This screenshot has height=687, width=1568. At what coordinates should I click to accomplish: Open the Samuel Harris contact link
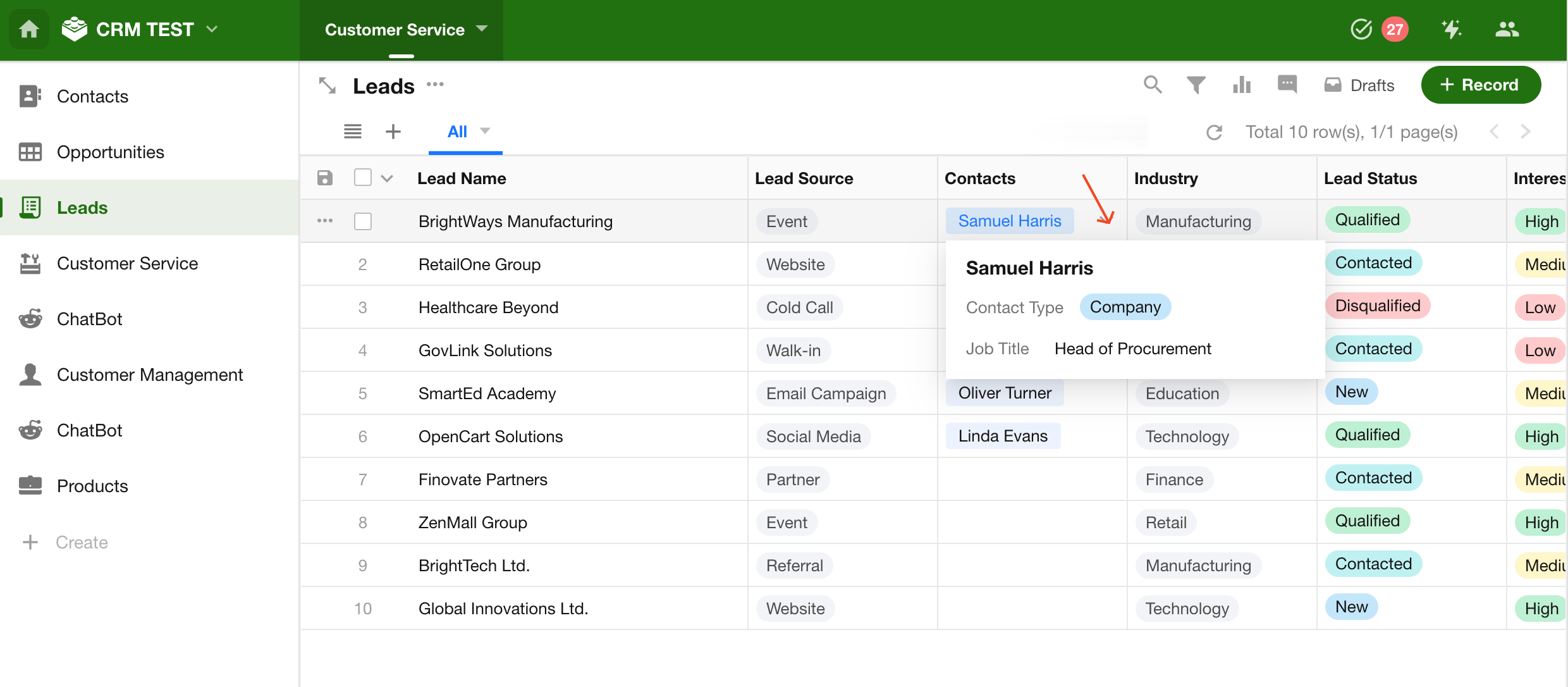click(x=1009, y=221)
